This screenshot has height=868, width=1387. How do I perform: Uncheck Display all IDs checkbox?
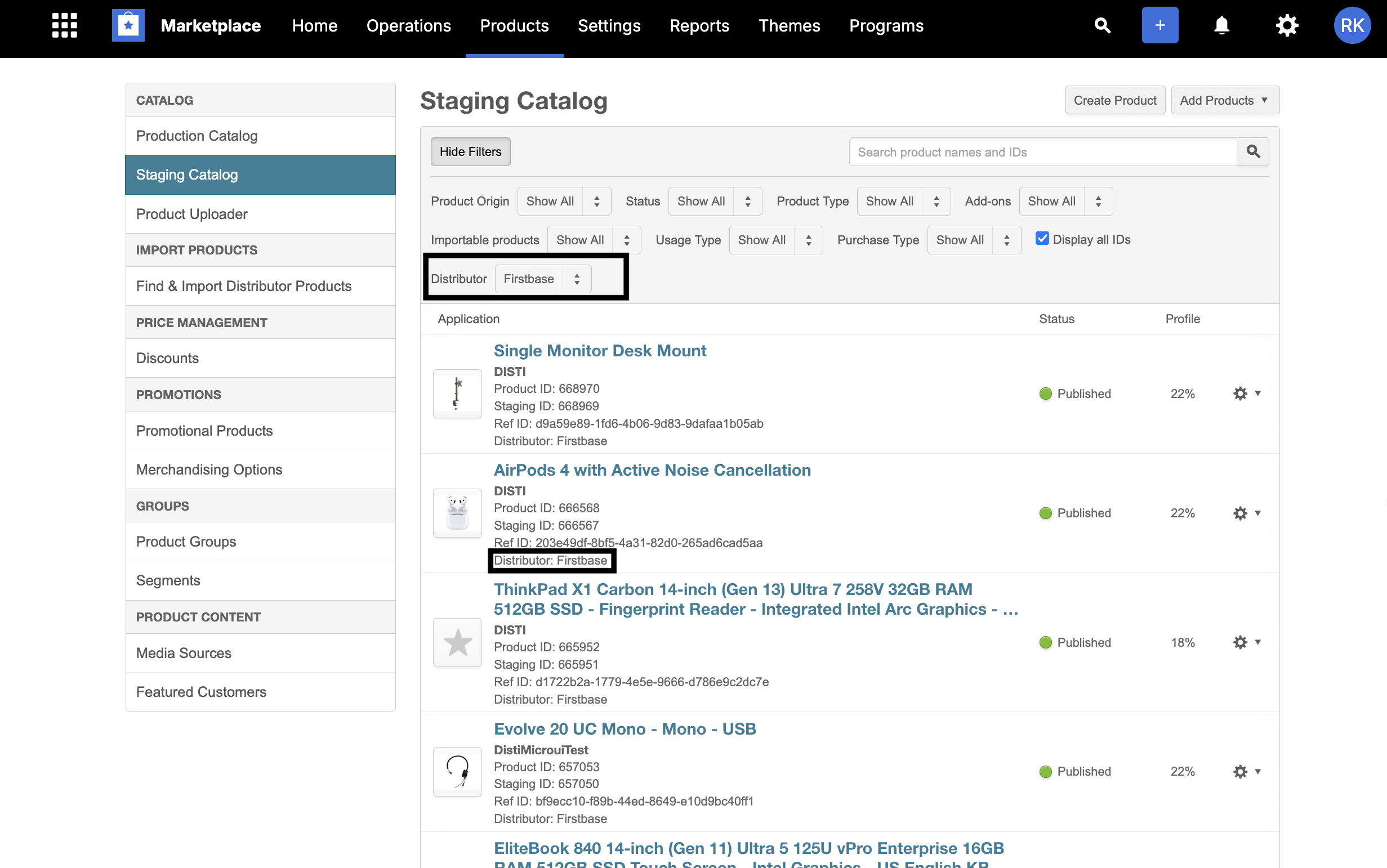[x=1042, y=239]
